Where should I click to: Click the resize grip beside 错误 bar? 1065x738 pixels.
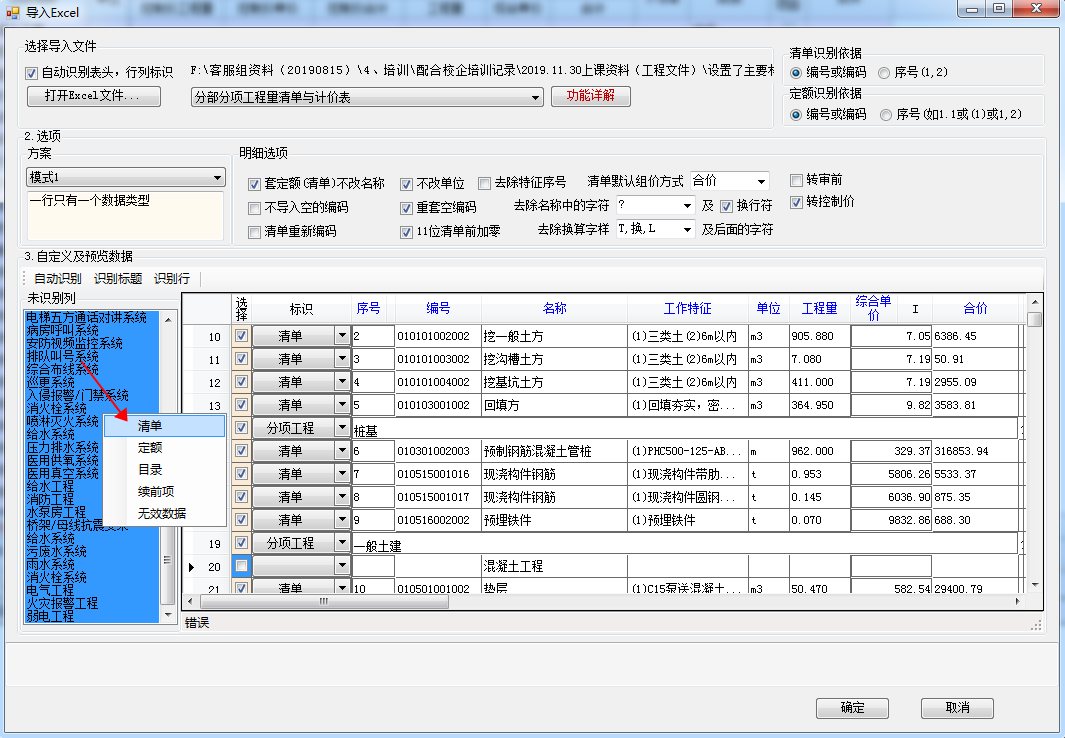tap(1036, 625)
